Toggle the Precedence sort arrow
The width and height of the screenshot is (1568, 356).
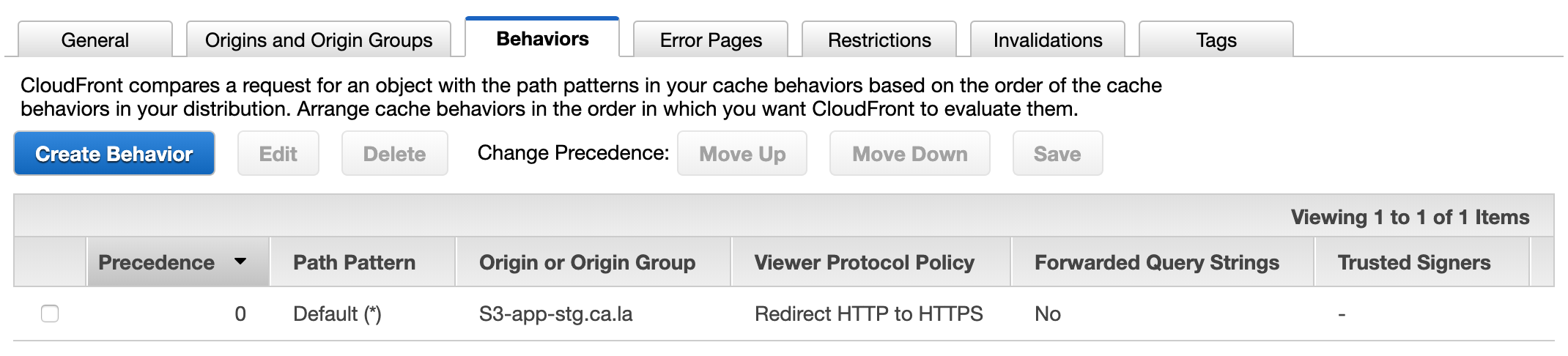240,262
